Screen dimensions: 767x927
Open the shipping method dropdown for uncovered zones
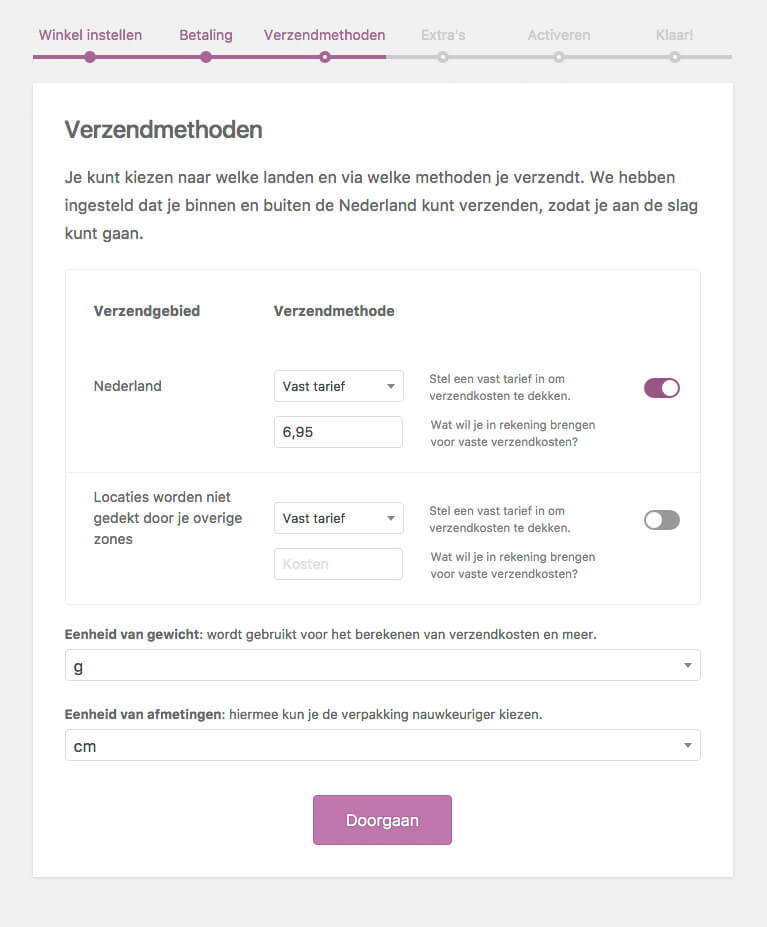click(x=338, y=518)
